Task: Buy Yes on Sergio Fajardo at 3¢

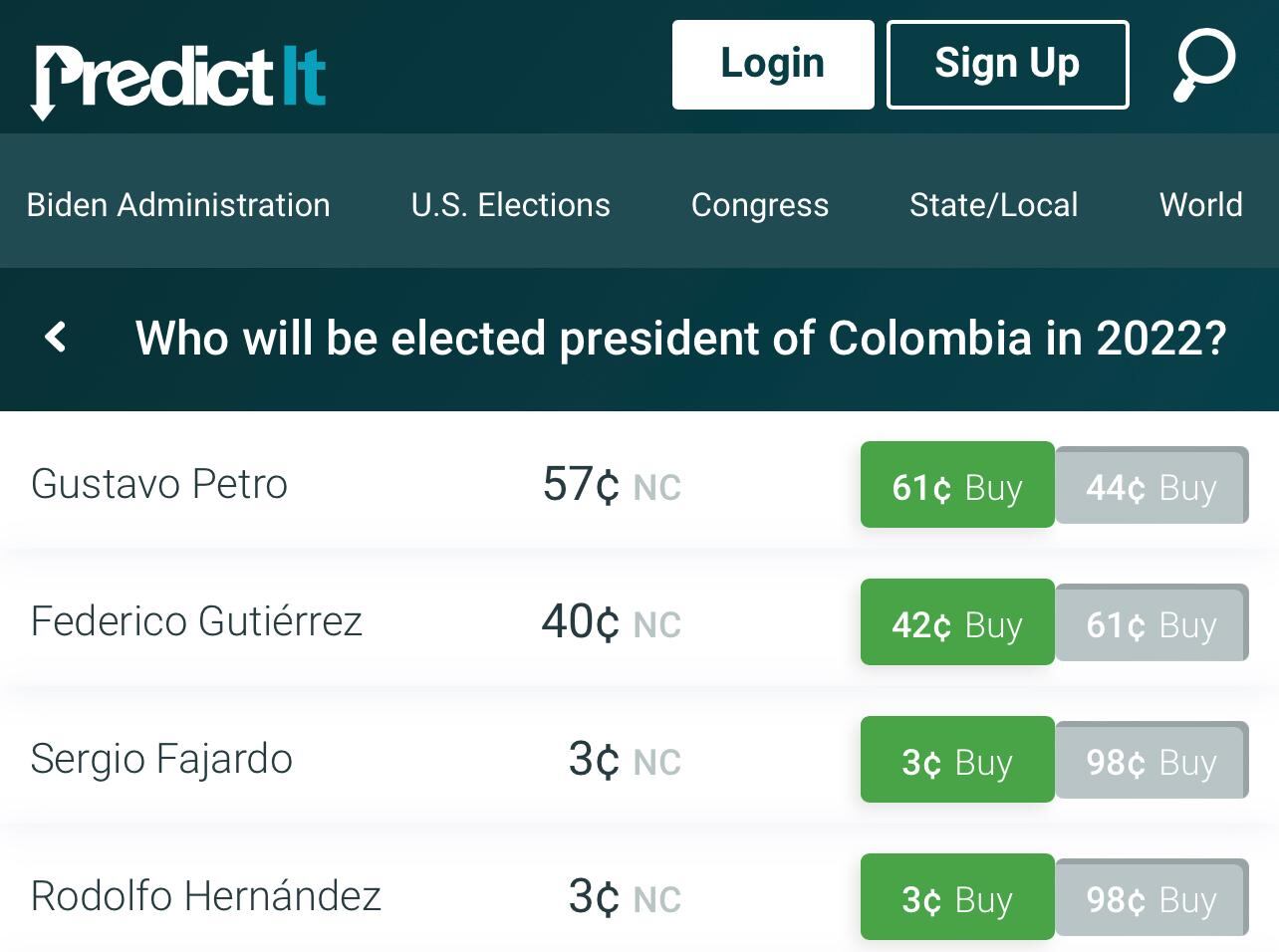Action: coord(955,761)
